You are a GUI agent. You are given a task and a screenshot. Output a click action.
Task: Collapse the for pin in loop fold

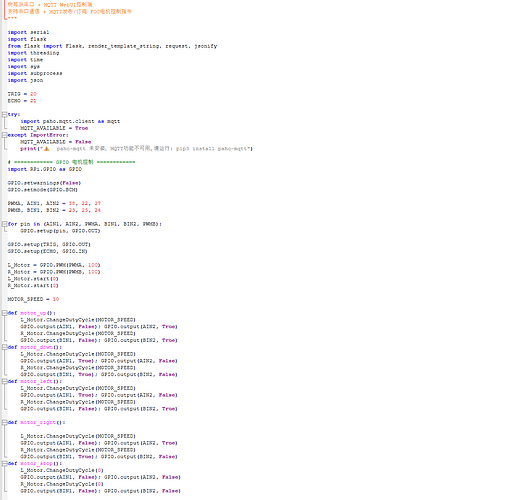(x=4, y=224)
